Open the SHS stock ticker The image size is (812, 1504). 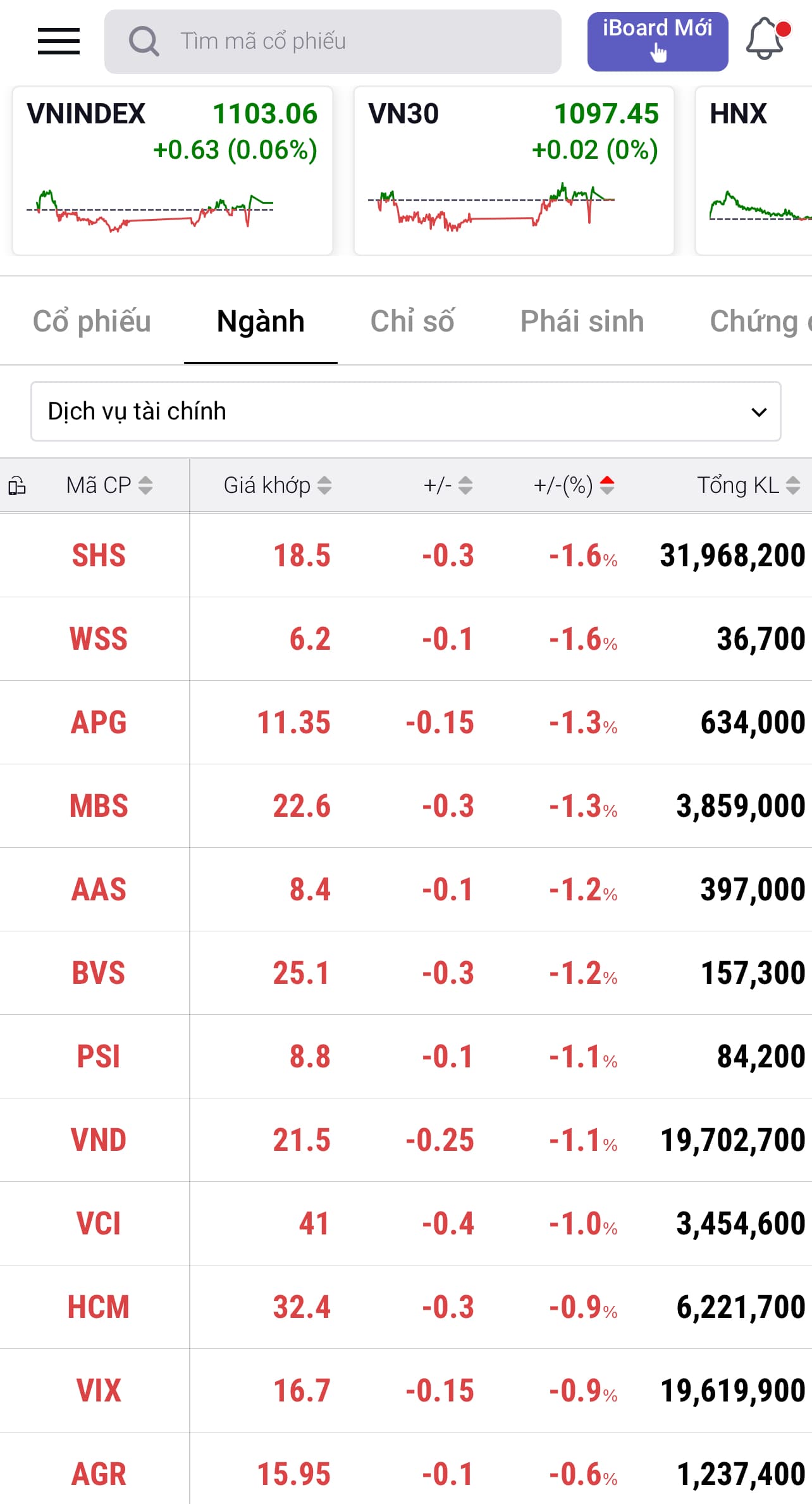click(99, 556)
